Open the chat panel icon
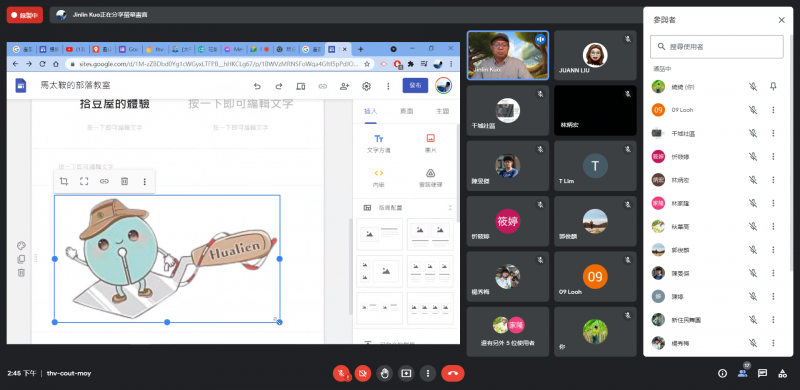Screen dimensions: 800x390 click(762, 373)
